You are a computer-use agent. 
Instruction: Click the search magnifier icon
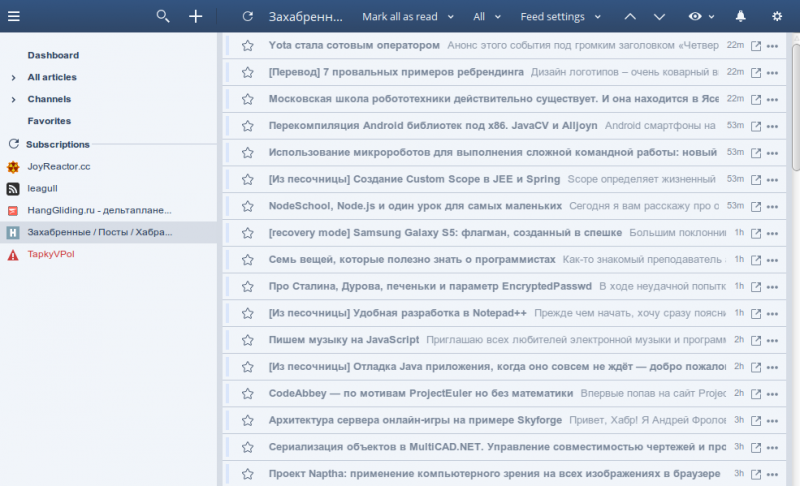[x=163, y=16]
